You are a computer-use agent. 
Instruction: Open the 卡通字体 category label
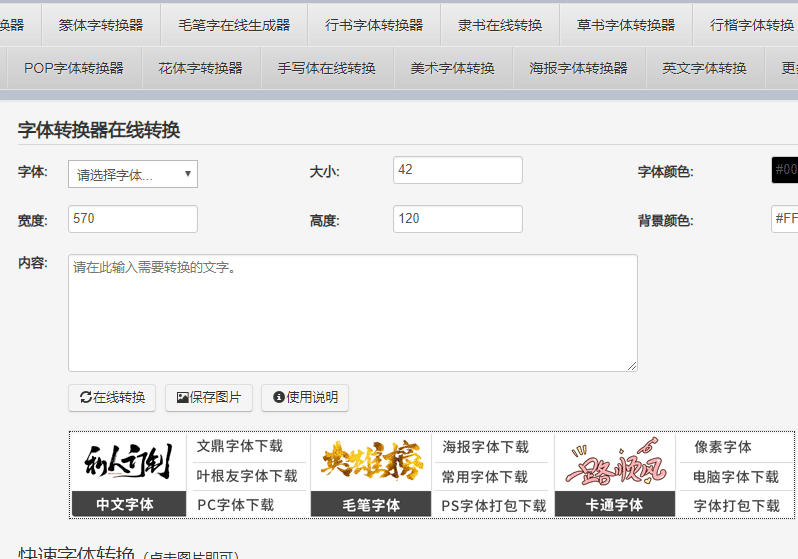[x=615, y=505]
